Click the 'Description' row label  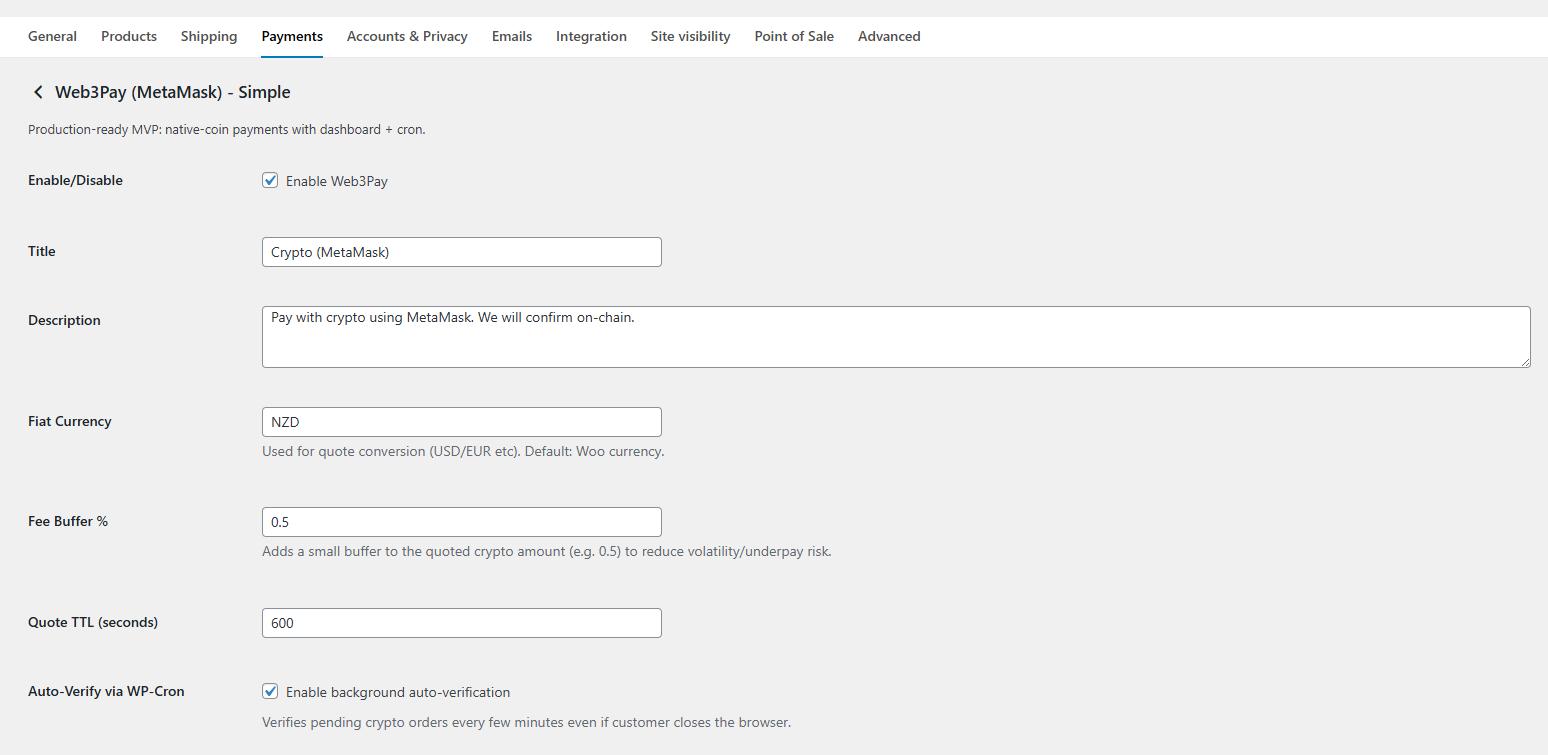coord(64,321)
